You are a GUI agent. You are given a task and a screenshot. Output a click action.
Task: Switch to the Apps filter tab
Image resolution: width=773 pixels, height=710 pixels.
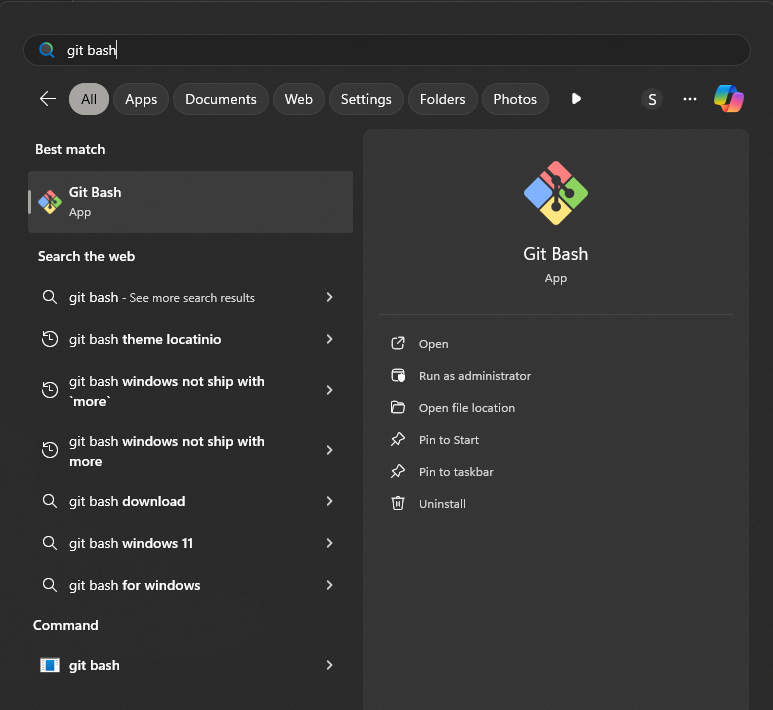(x=141, y=99)
